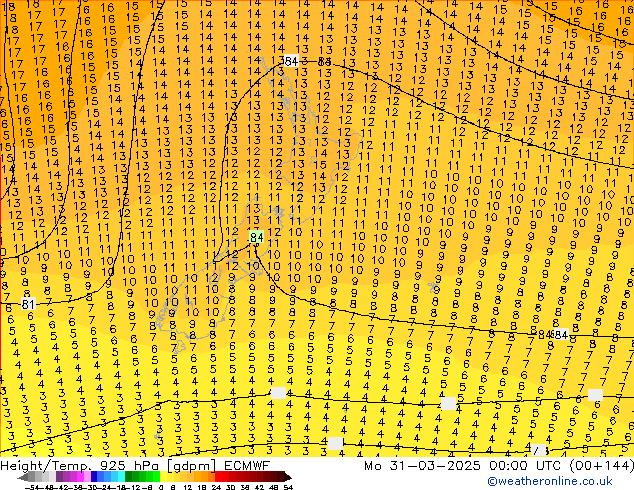Click the weatheronline.co.uk copyright link
This screenshot has width=634, height=490.
550,481
